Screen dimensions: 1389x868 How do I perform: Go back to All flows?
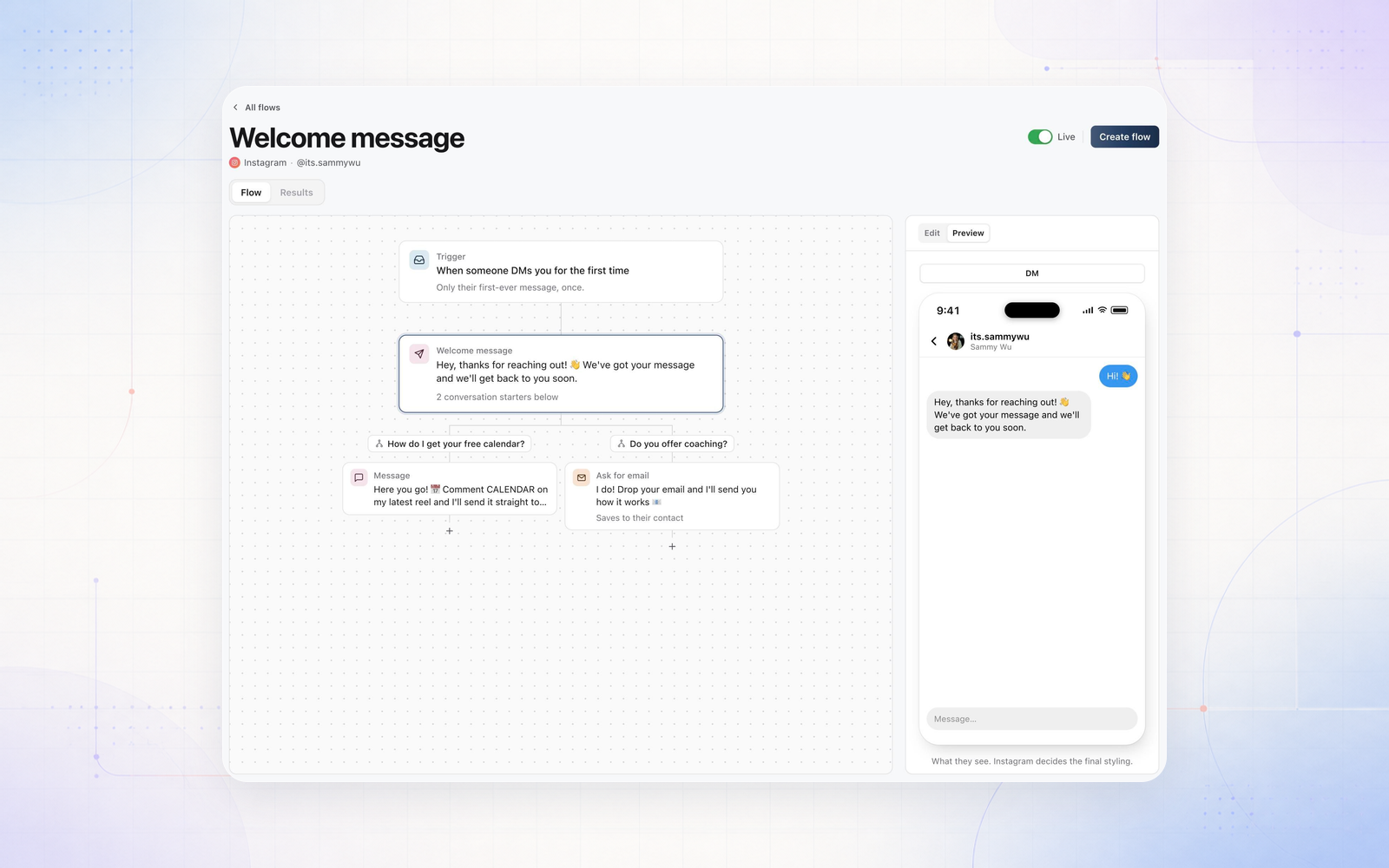click(256, 108)
